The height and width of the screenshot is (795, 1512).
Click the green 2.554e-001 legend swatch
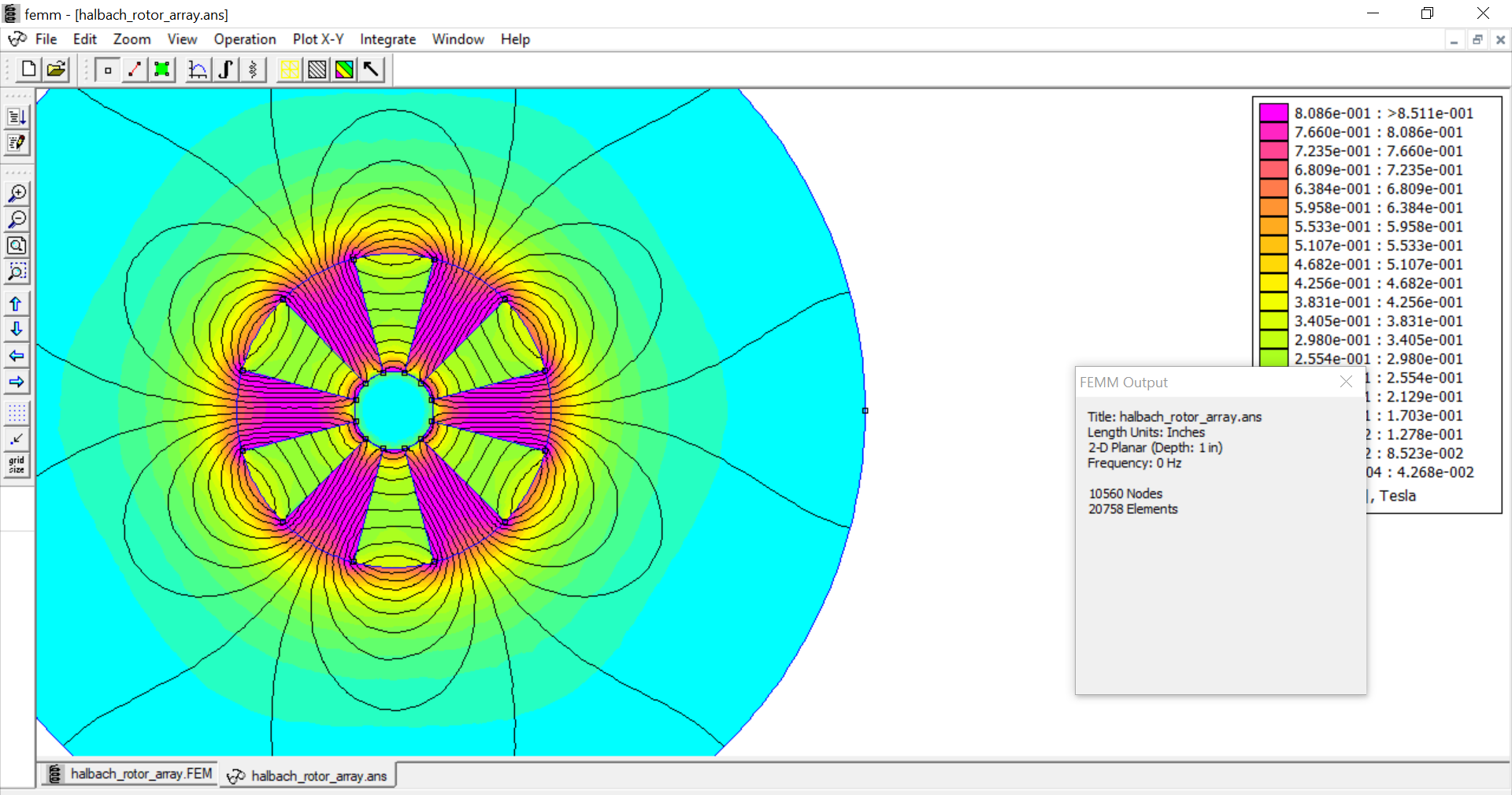1273,358
